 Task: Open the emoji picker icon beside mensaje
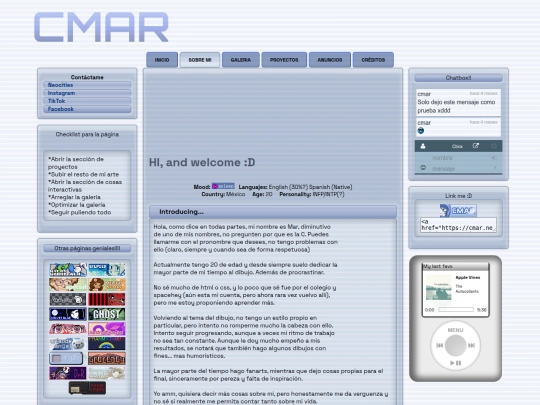tap(423, 168)
